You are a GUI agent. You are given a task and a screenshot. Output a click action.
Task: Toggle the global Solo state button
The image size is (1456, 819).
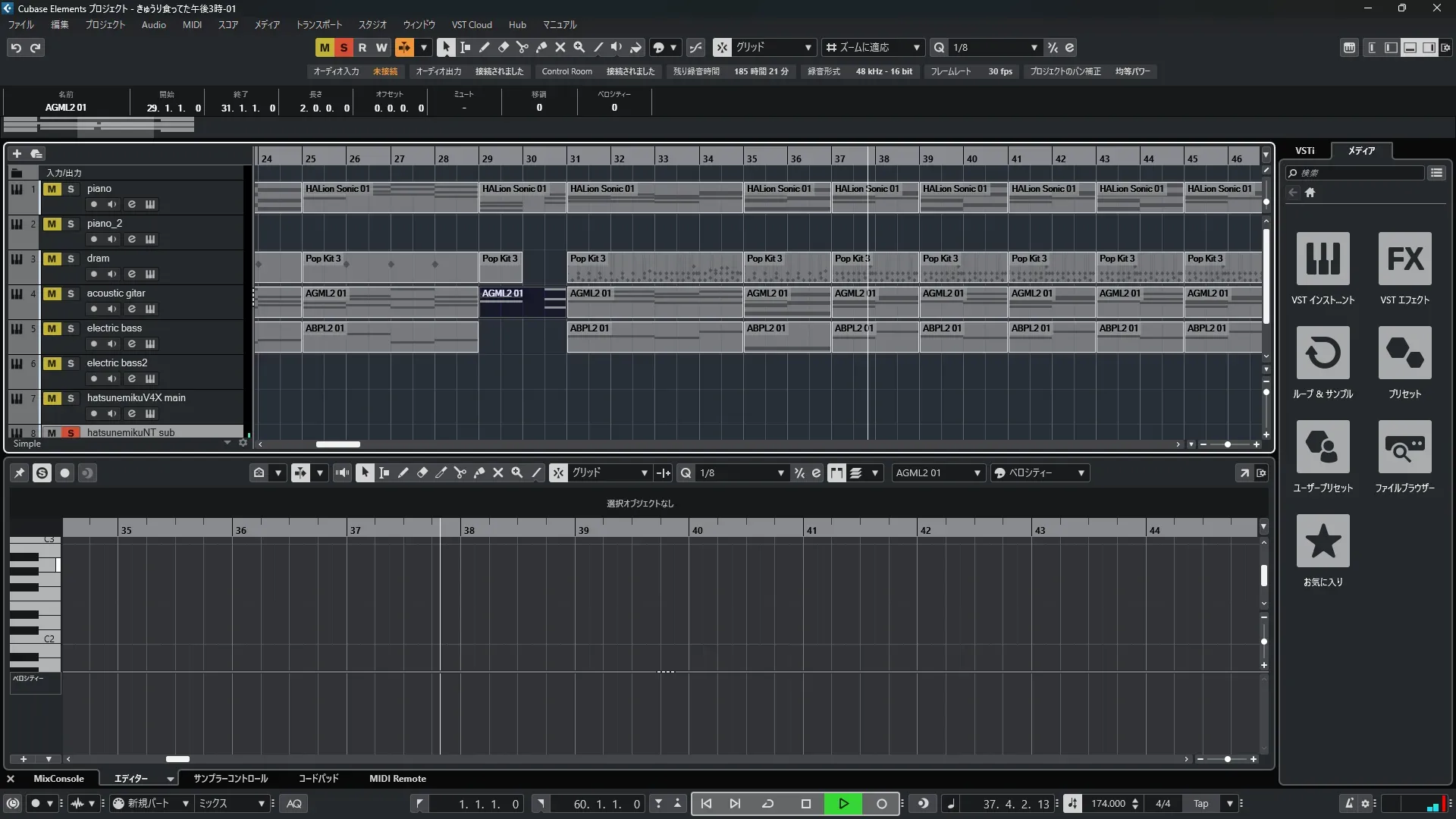tap(344, 47)
